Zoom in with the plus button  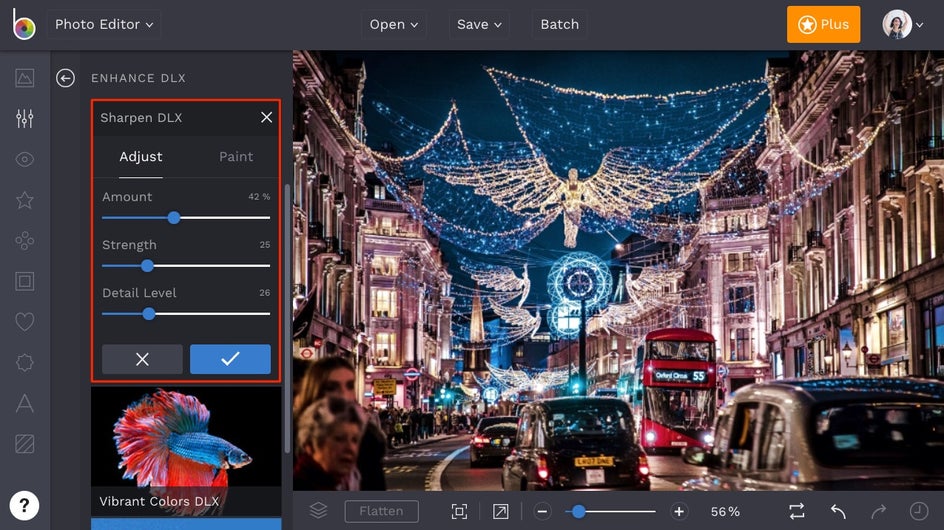(x=679, y=511)
